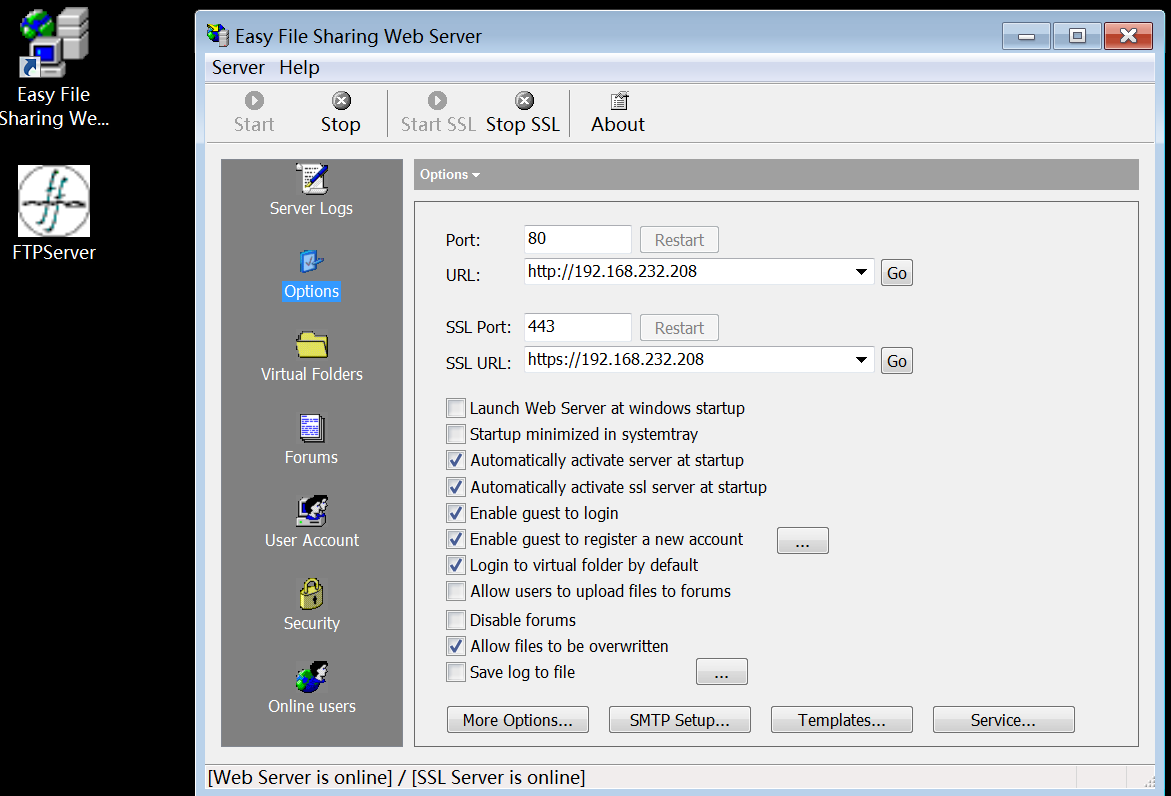The height and width of the screenshot is (796, 1171).
Task: Click Restart next to Port
Action: coord(679,240)
